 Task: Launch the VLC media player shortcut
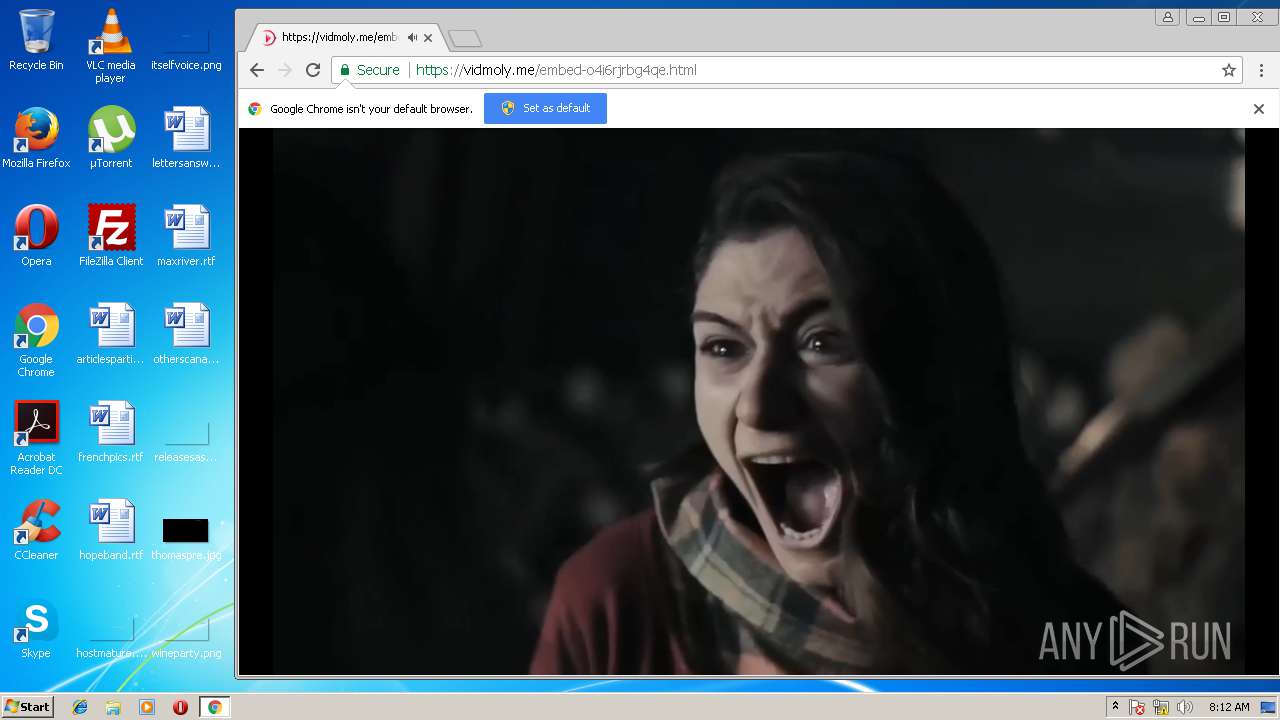click(x=110, y=46)
